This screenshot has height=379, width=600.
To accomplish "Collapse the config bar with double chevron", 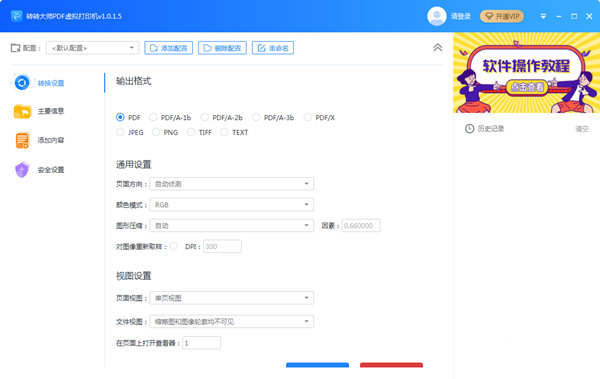I will (x=437, y=47).
